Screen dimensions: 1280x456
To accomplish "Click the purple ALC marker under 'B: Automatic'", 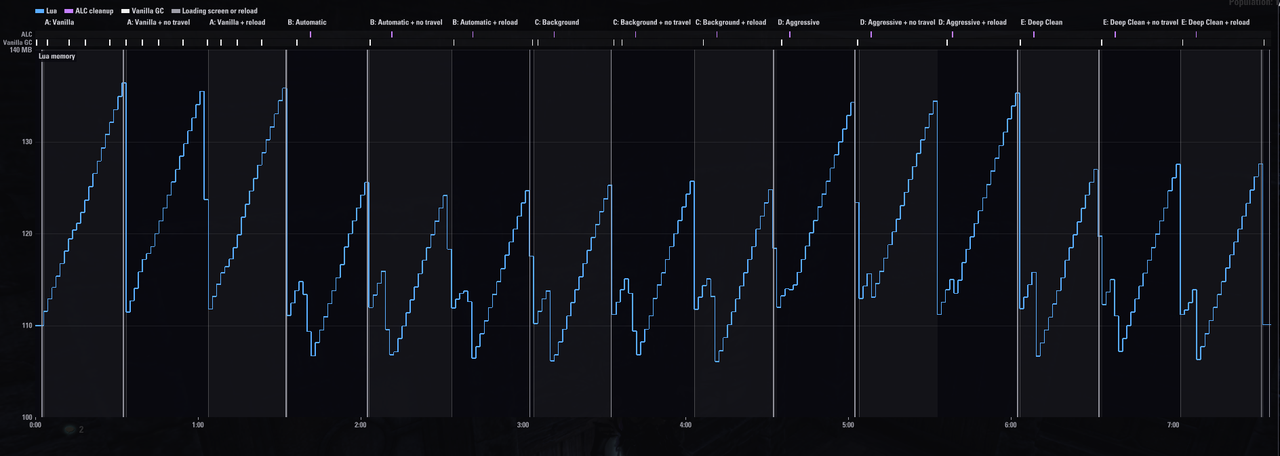I will point(311,35).
